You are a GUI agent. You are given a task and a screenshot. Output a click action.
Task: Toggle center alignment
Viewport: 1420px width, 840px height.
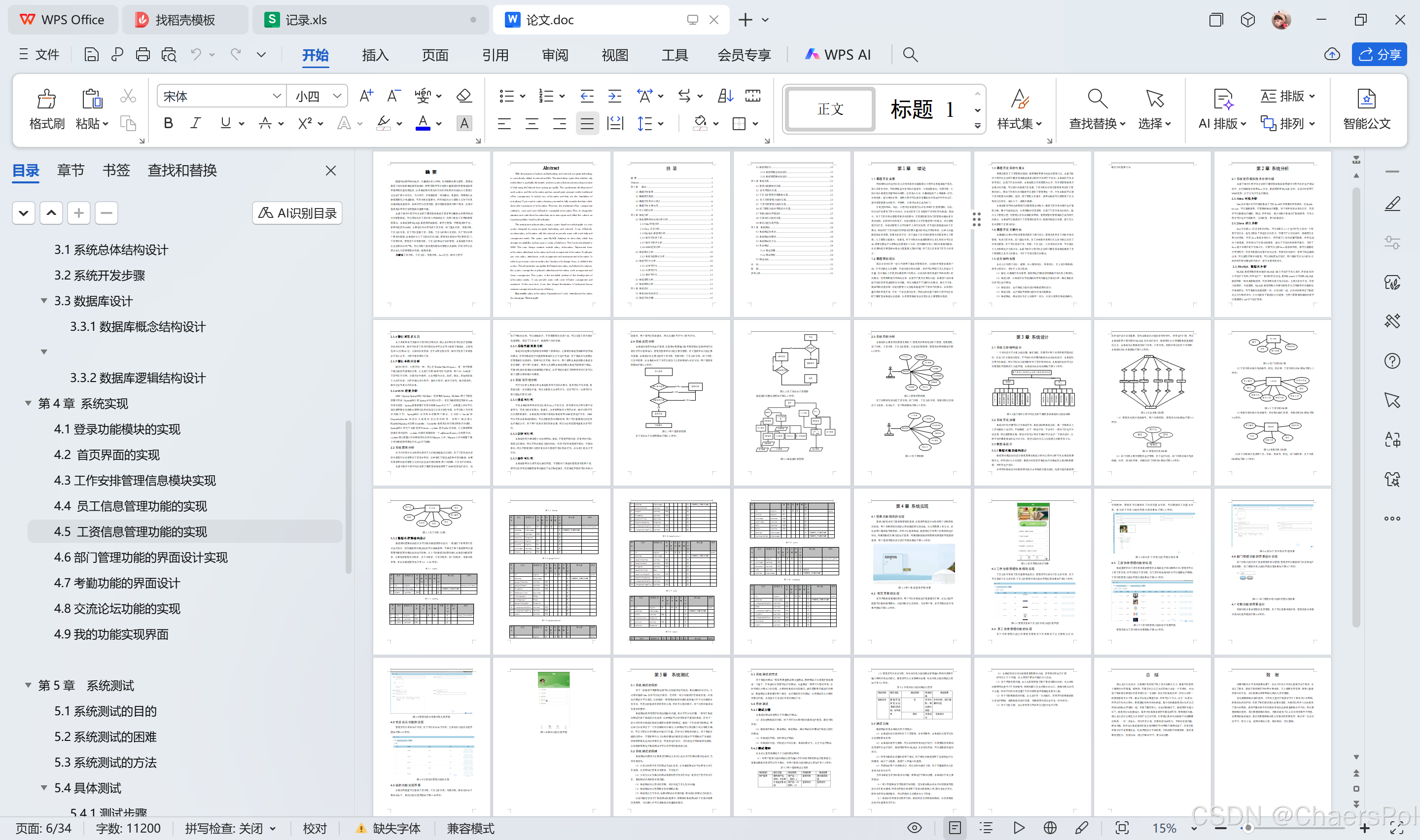532,123
